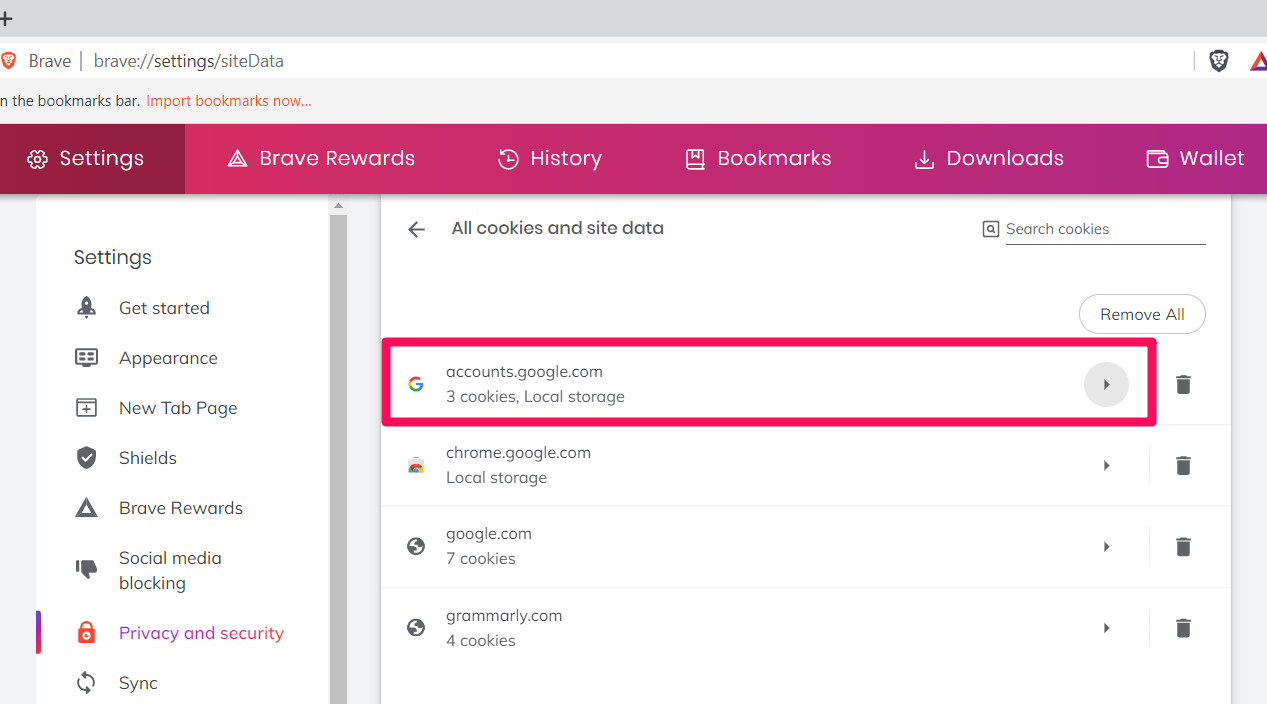Viewport: 1267px width, 704px height.
Task: Expand google.com cookies entry
Action: click(1106, 546)
